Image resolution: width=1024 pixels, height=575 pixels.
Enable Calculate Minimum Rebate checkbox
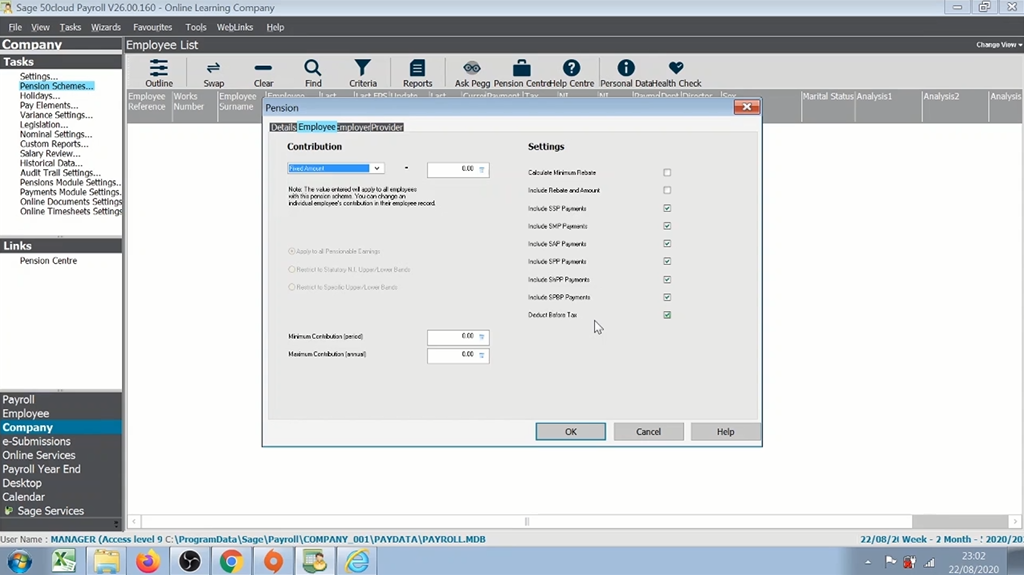coord(667,172)
